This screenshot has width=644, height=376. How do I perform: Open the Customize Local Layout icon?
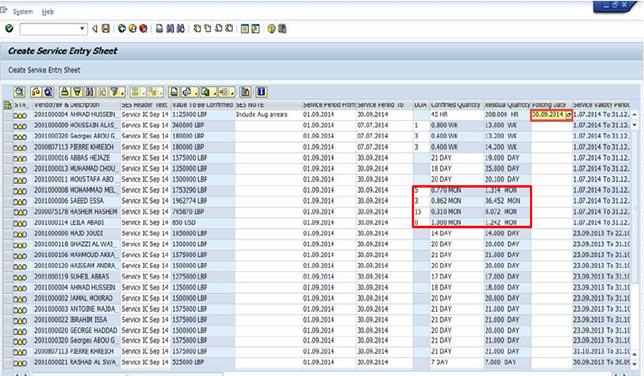coord(282,28)
